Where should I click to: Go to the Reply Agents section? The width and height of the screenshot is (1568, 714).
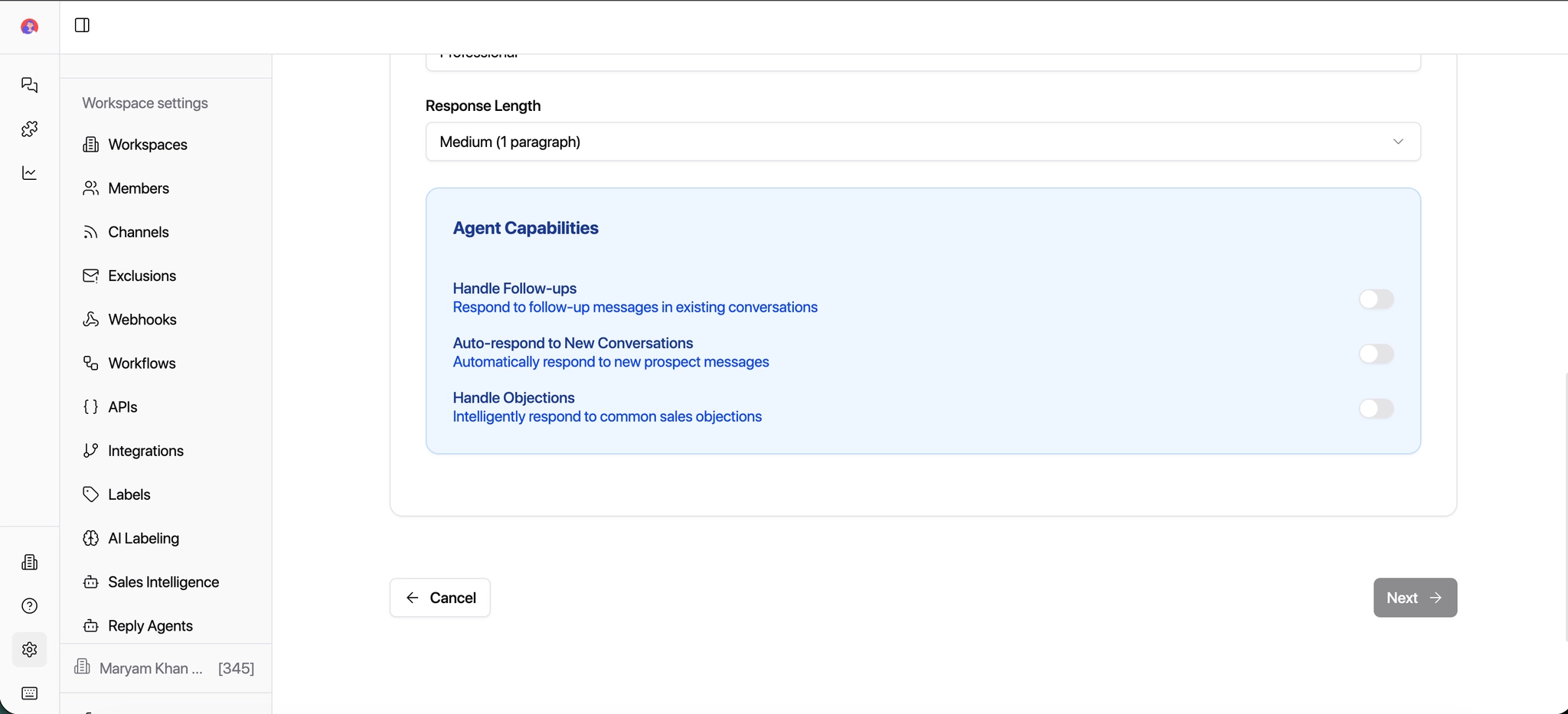click(150, 625)
